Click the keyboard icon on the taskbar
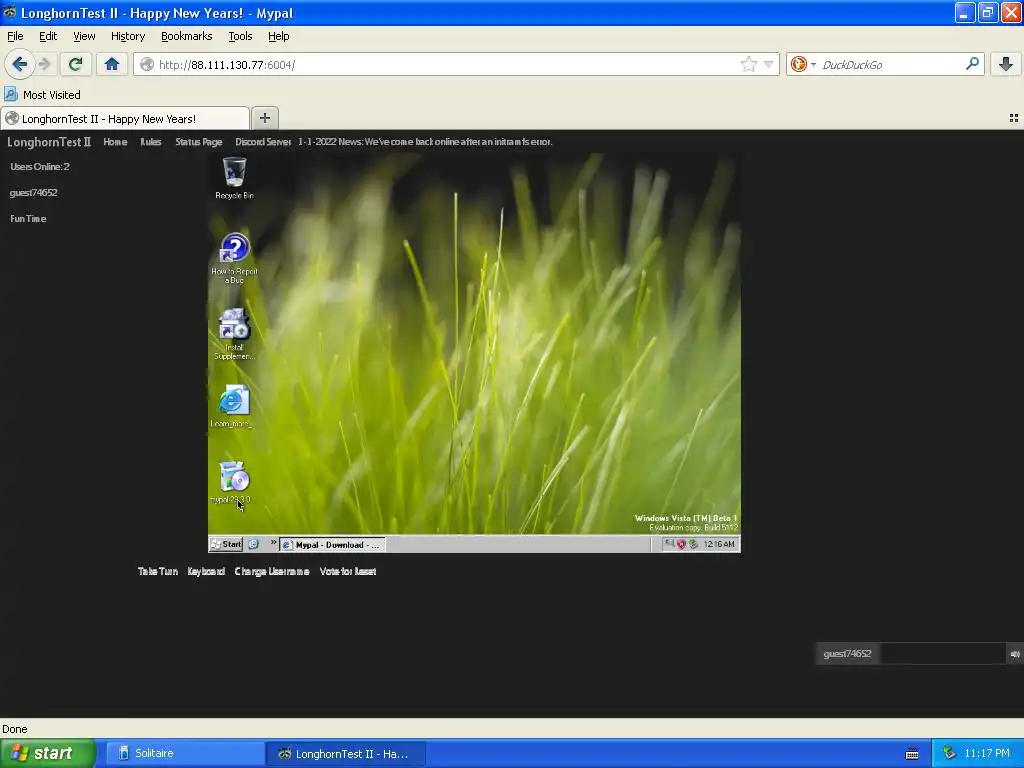Screen dimensions: 1024x768 point(912,754)
